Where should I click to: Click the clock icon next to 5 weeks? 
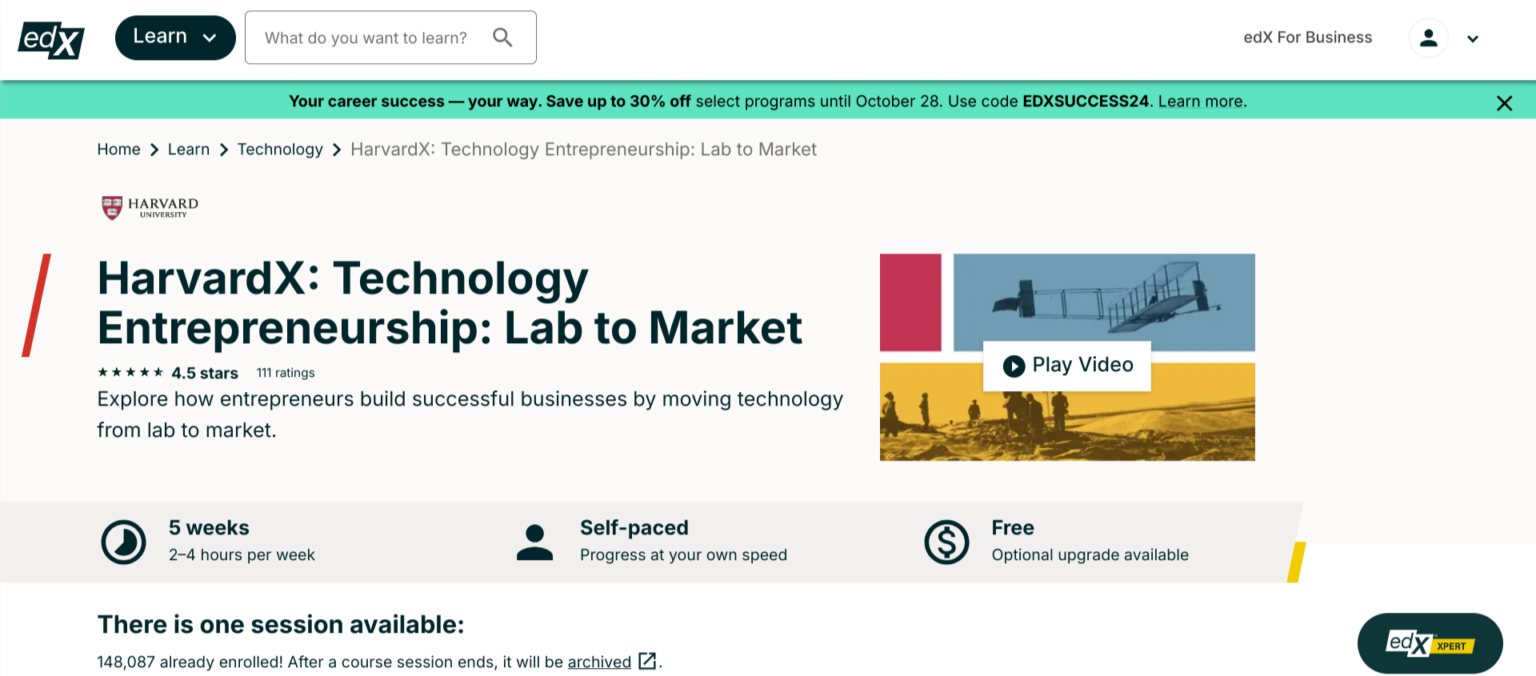click(x=123, y=541)
